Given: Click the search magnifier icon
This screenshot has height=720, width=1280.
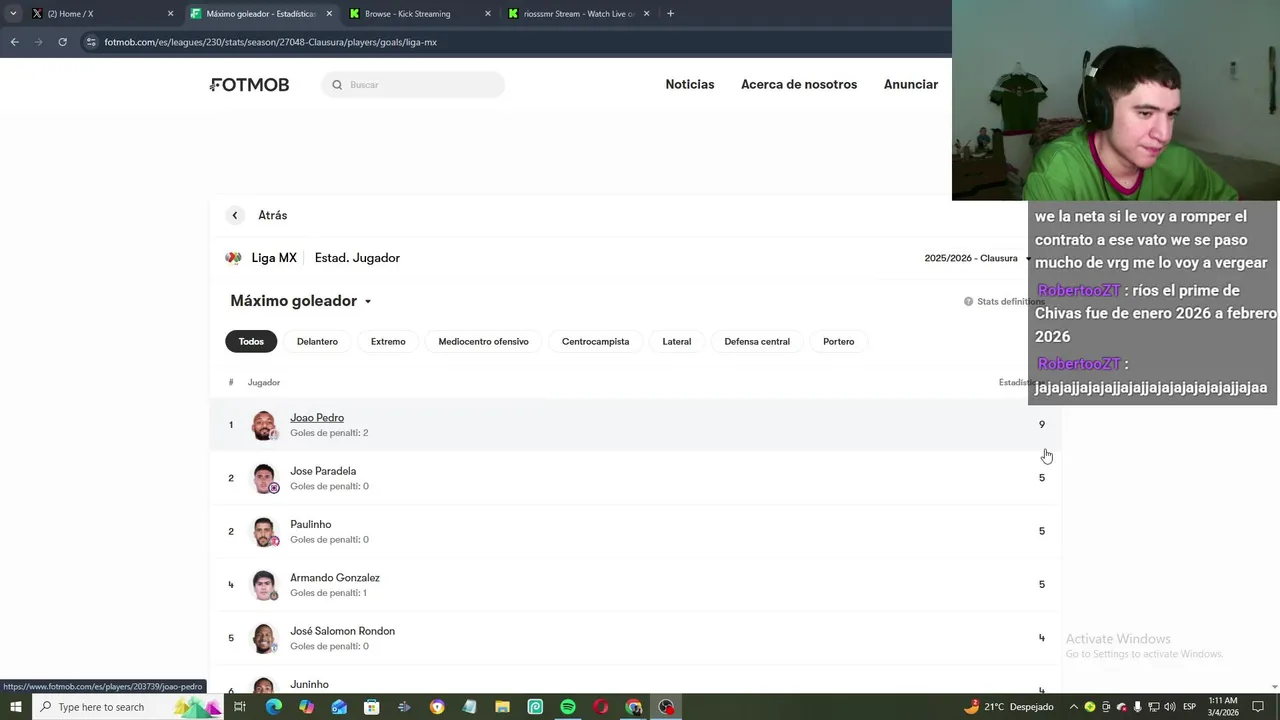Looking at the screenshot, I should click(x=337, y=85).
